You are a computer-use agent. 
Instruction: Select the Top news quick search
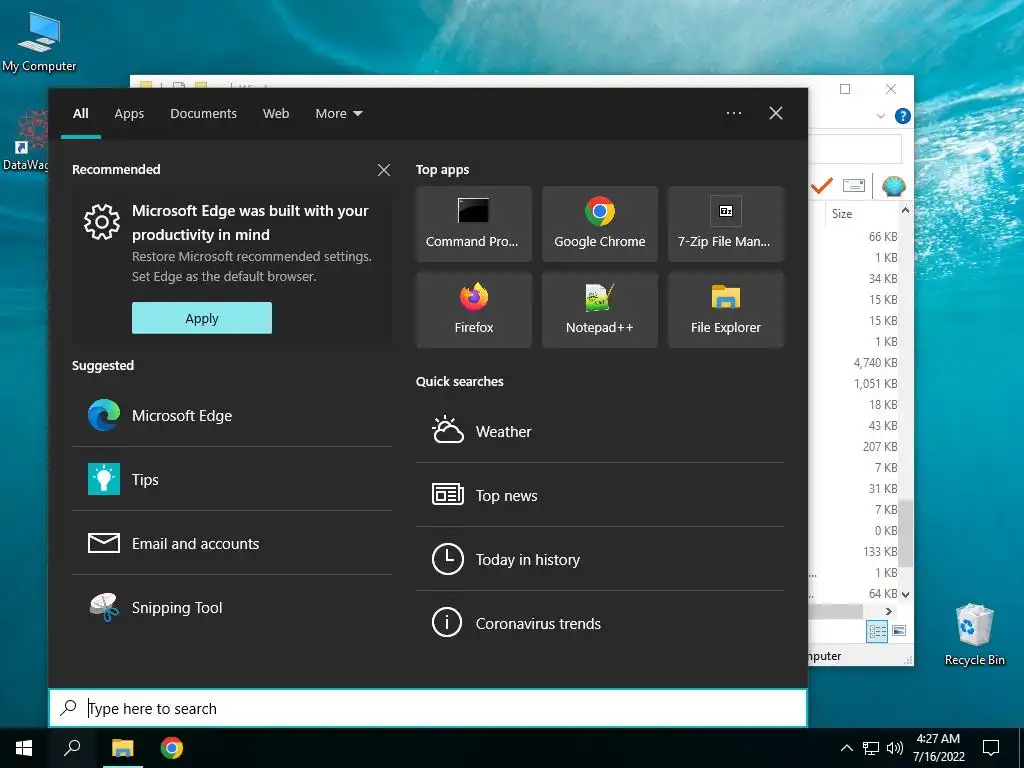pos(600,495)
